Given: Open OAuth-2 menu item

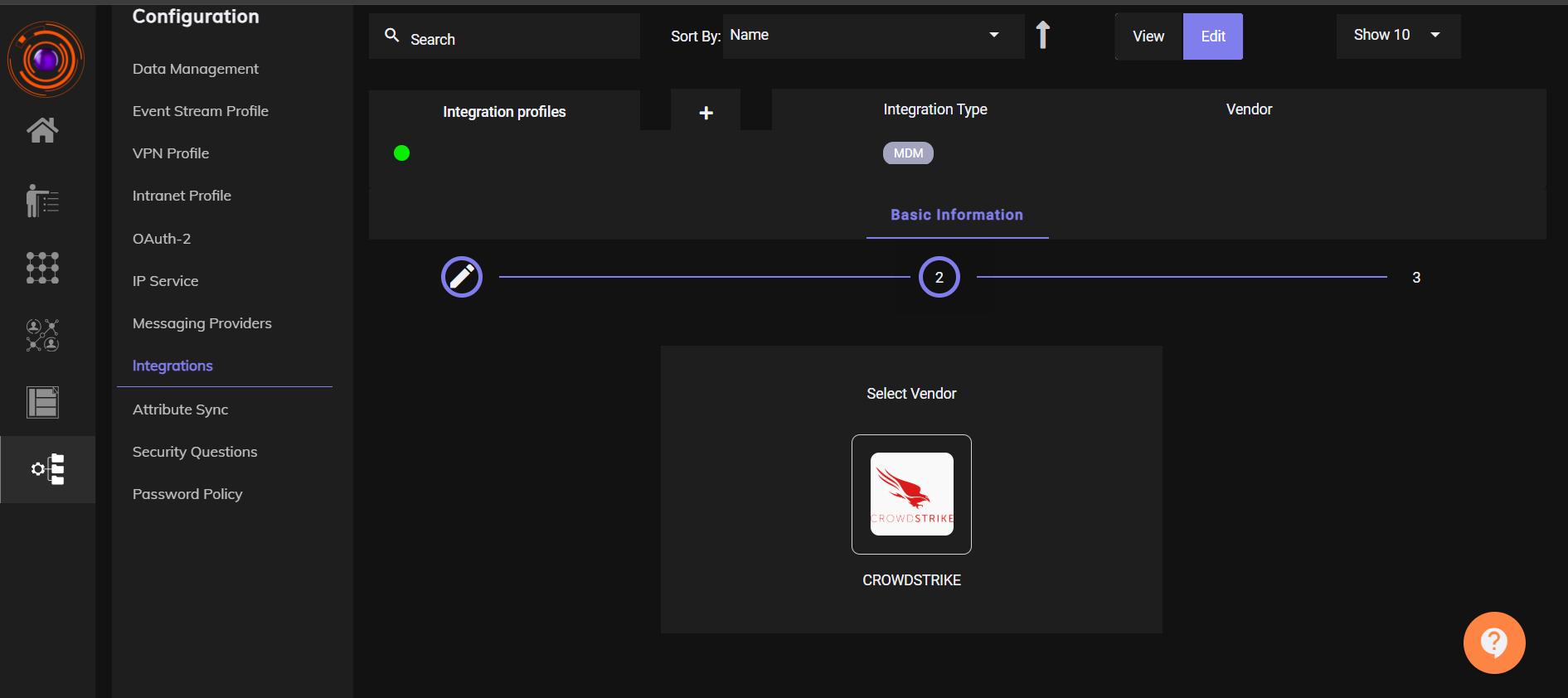Looking at the screenshot, I should point(162,239).
